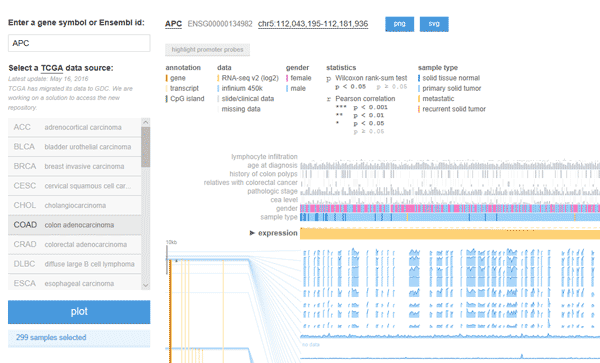Click the recurrent solid tumor legend entry

click(x=452, y=109)
